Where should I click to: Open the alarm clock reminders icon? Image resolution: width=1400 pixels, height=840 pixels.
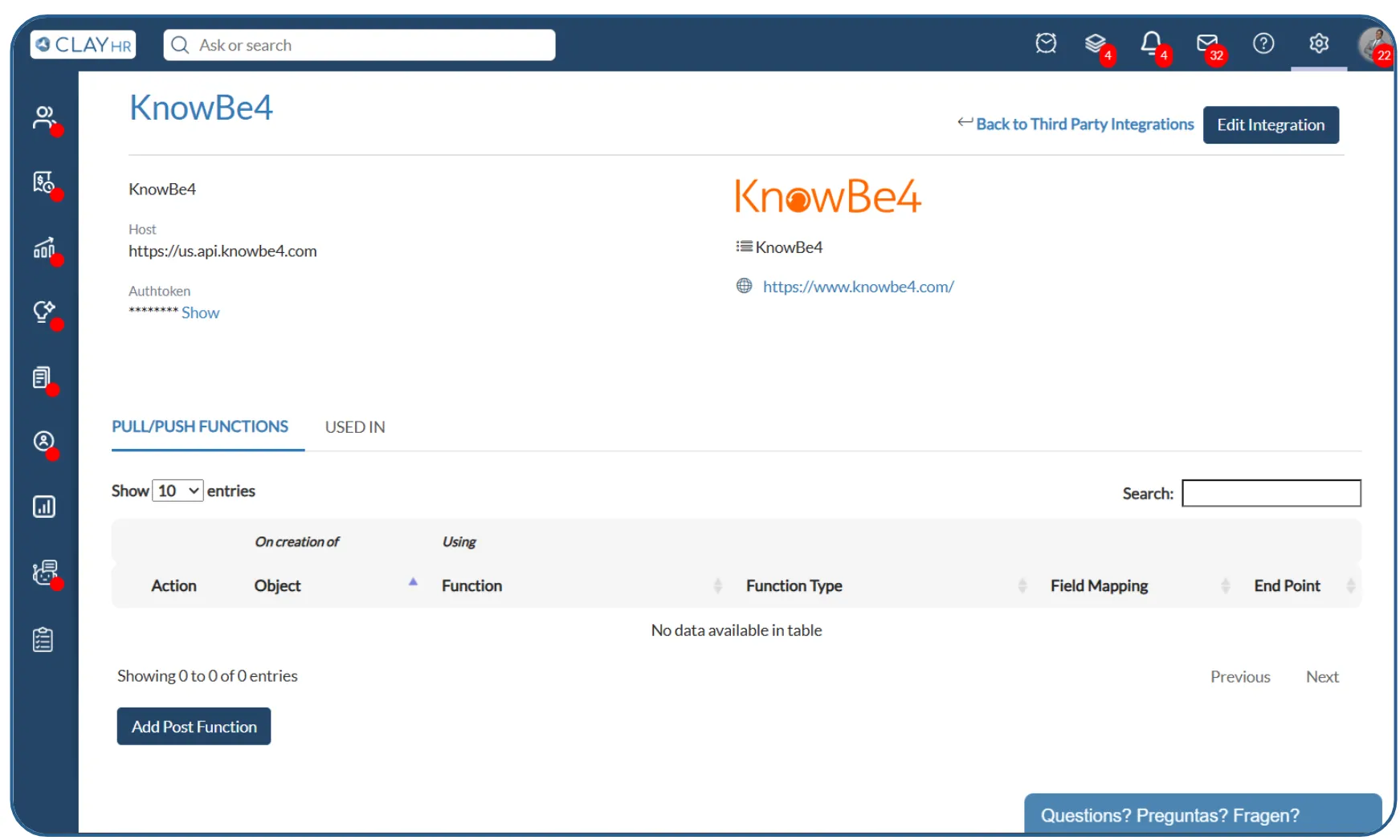click(1046, 43)
